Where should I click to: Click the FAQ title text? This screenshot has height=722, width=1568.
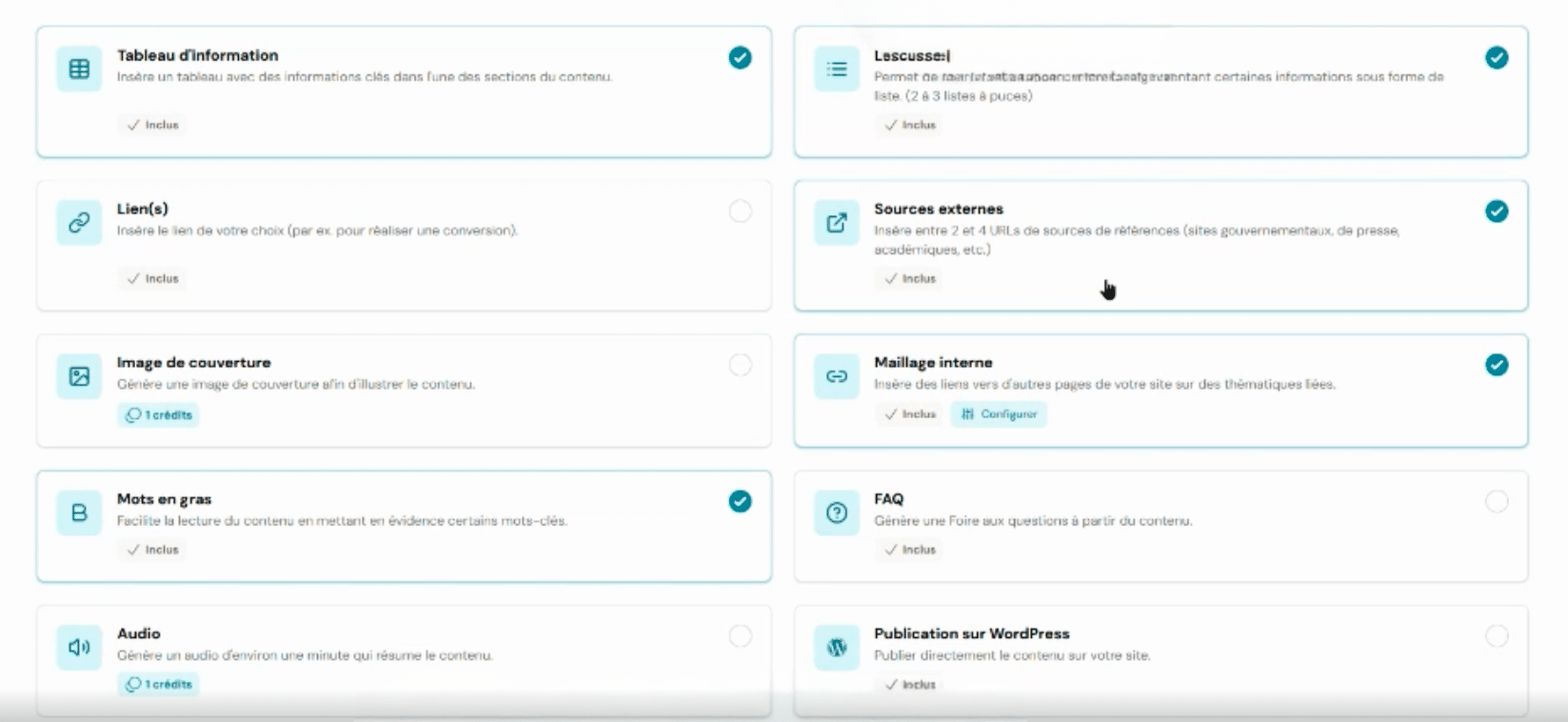889,498
